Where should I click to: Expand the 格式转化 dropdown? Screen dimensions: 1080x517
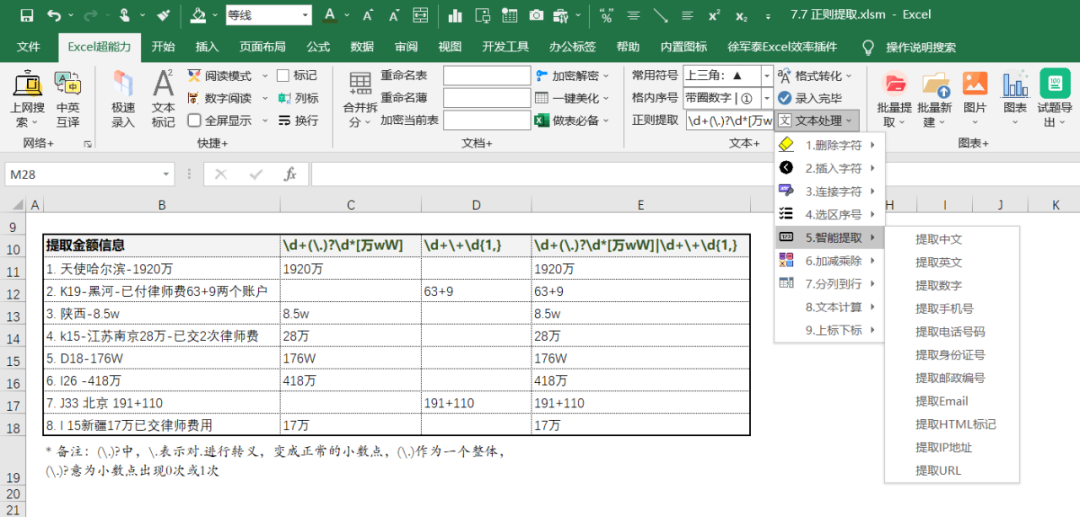849,76
